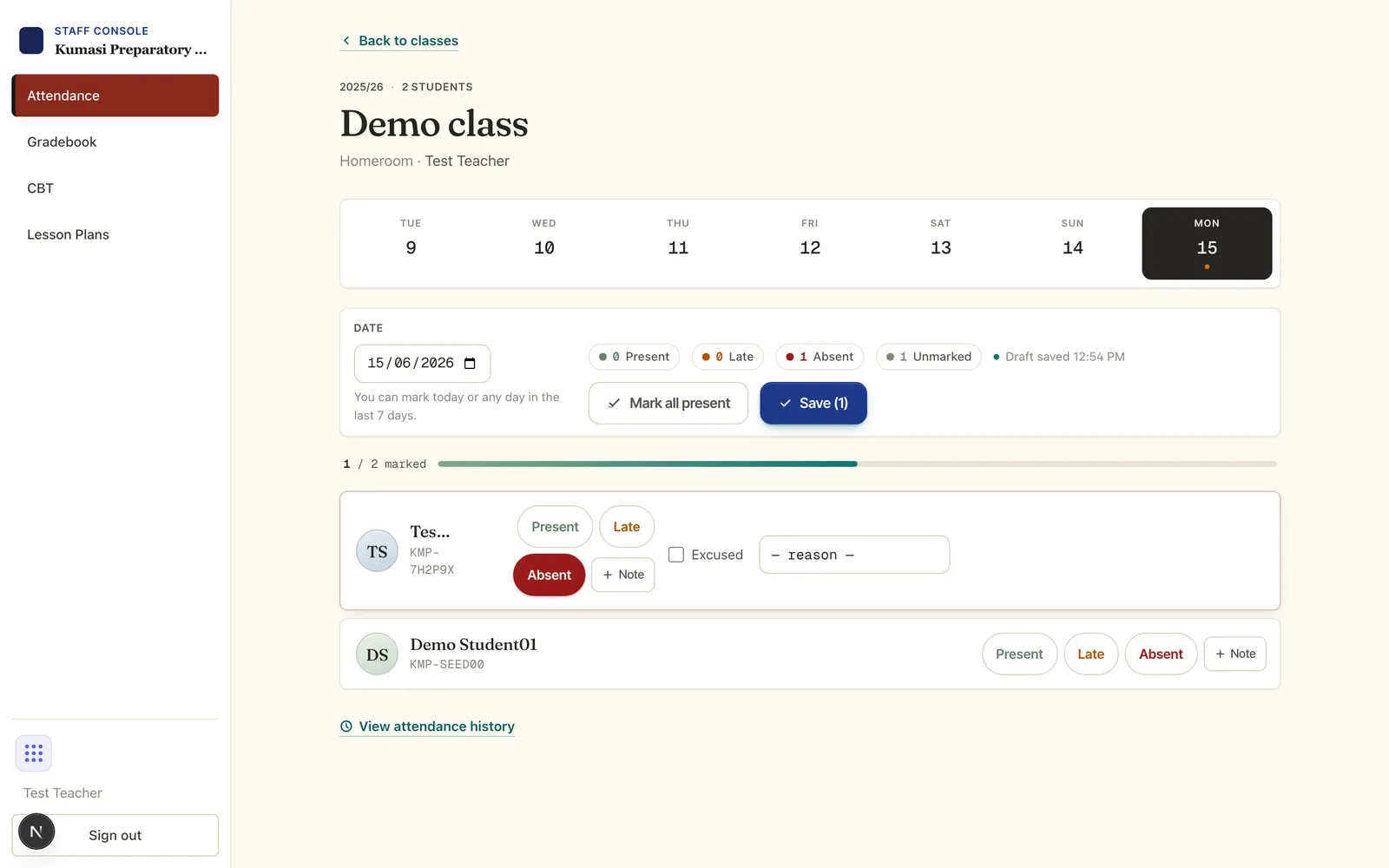The height and width of the screenshot is (868, 1389).
Task: Click student ID KMP-7H2P9X
Action: click(x=432, y=561)
